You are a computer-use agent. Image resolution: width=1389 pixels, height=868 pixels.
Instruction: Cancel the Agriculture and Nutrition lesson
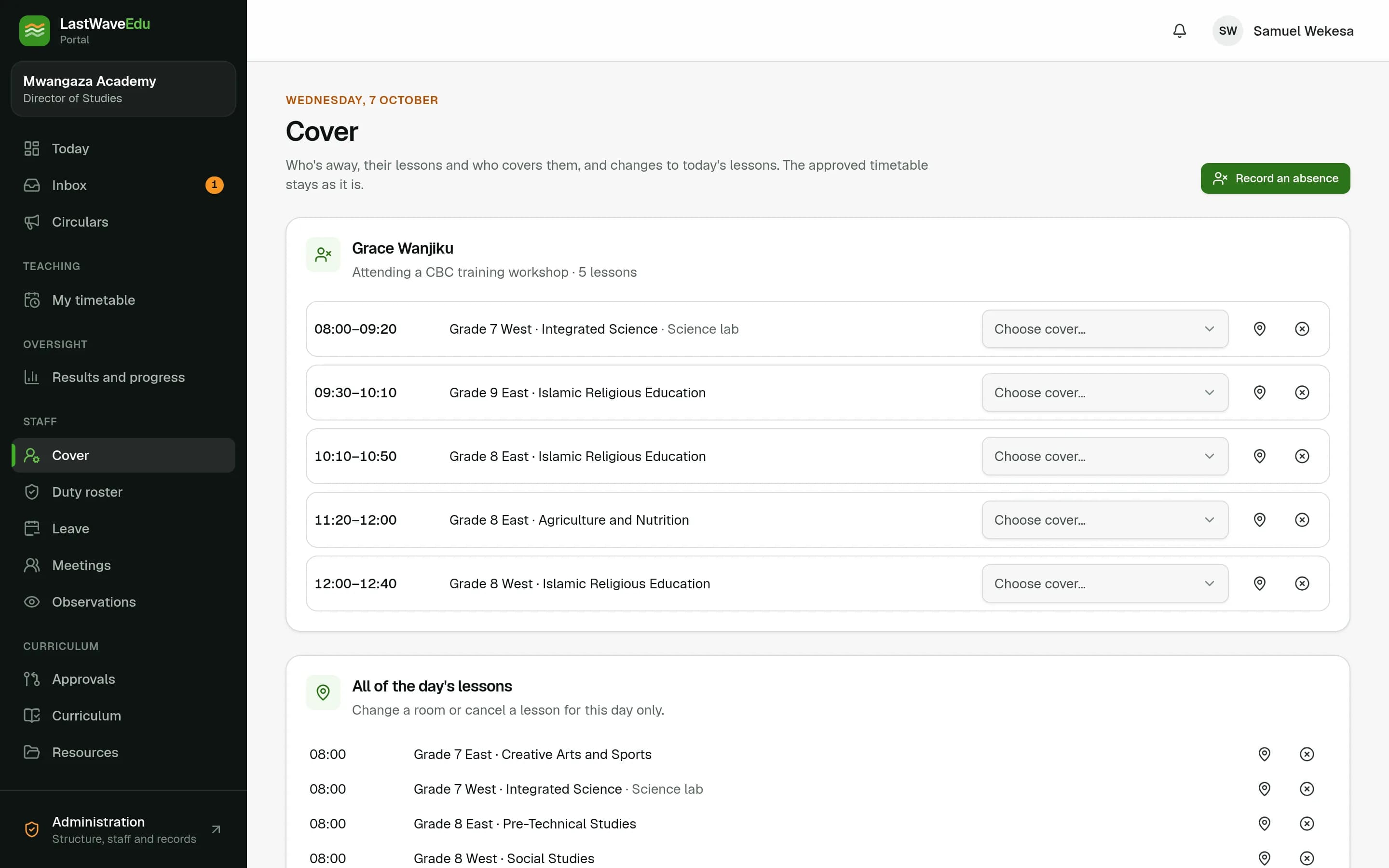click(1302, 520)
